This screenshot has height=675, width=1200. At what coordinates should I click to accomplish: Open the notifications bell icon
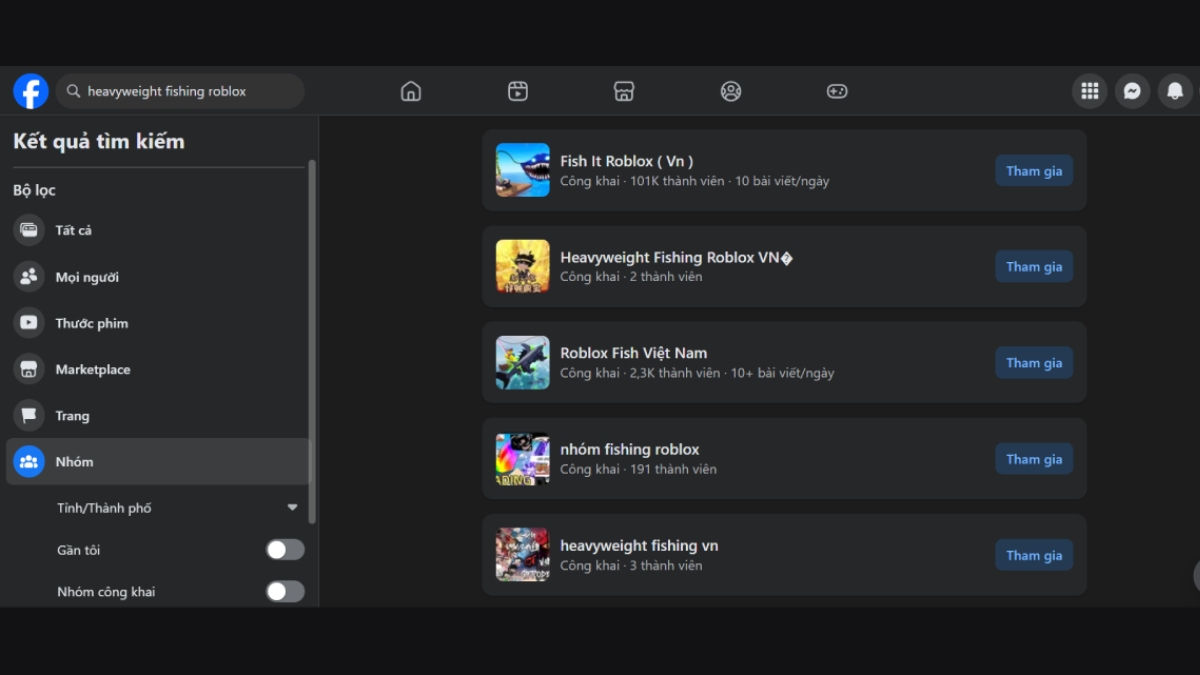tap(1175, 91)
